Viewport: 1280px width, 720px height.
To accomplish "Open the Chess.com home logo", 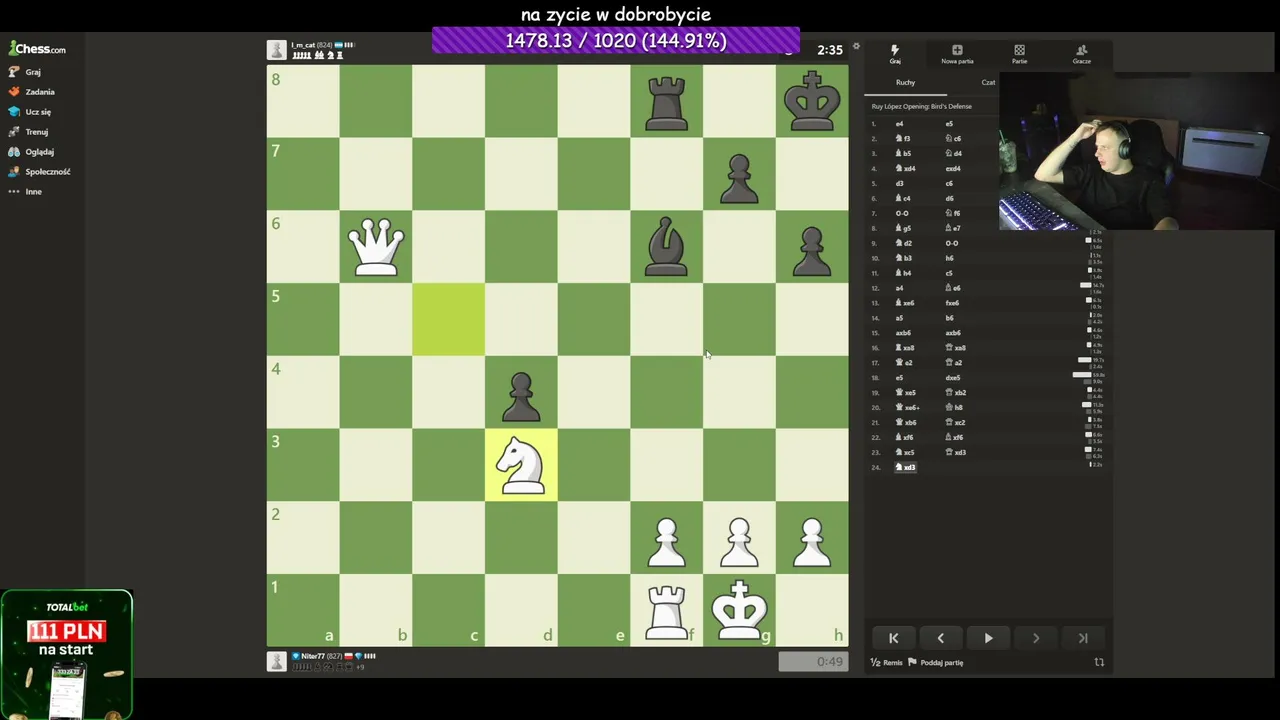I will (37, 49).
